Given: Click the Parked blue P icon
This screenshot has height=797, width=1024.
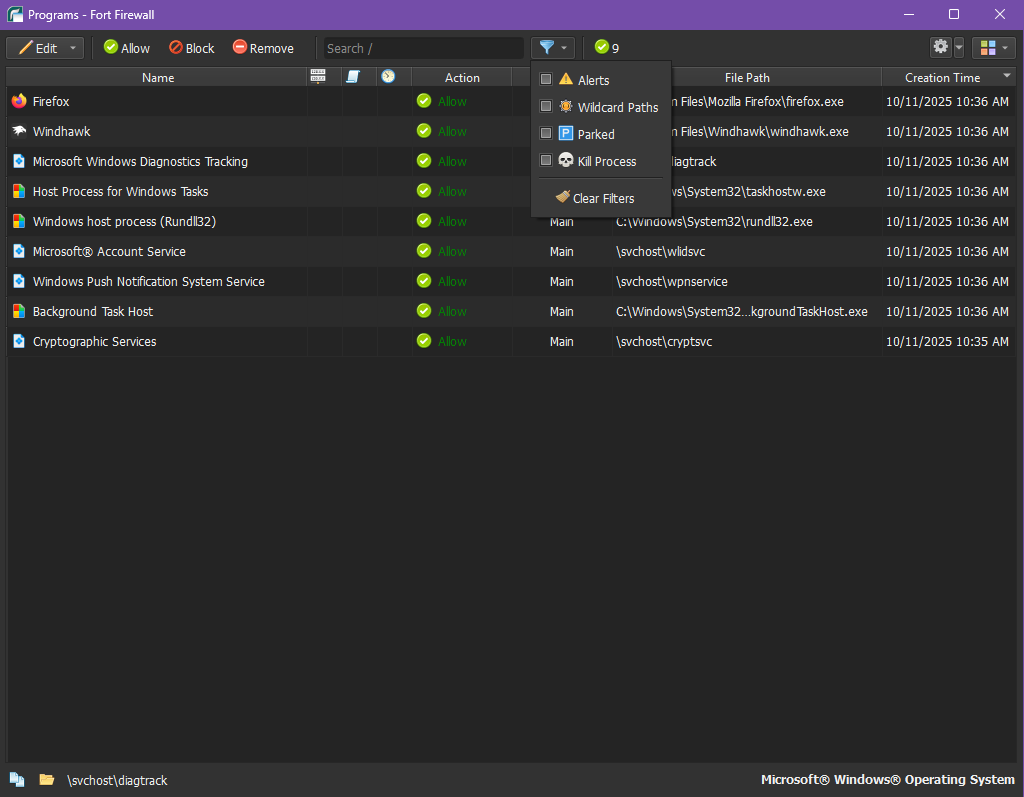Looking at the screenshot, I should coord(566,133).
